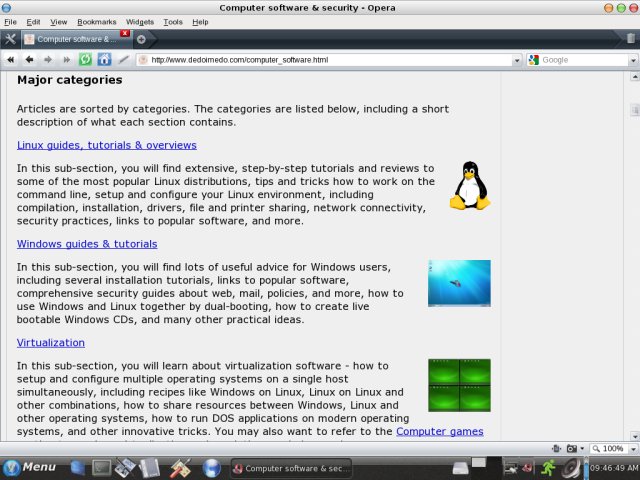
Task: Open the document papers icon on taskbar
Action: pyautogui.click(x=149, y=468)
